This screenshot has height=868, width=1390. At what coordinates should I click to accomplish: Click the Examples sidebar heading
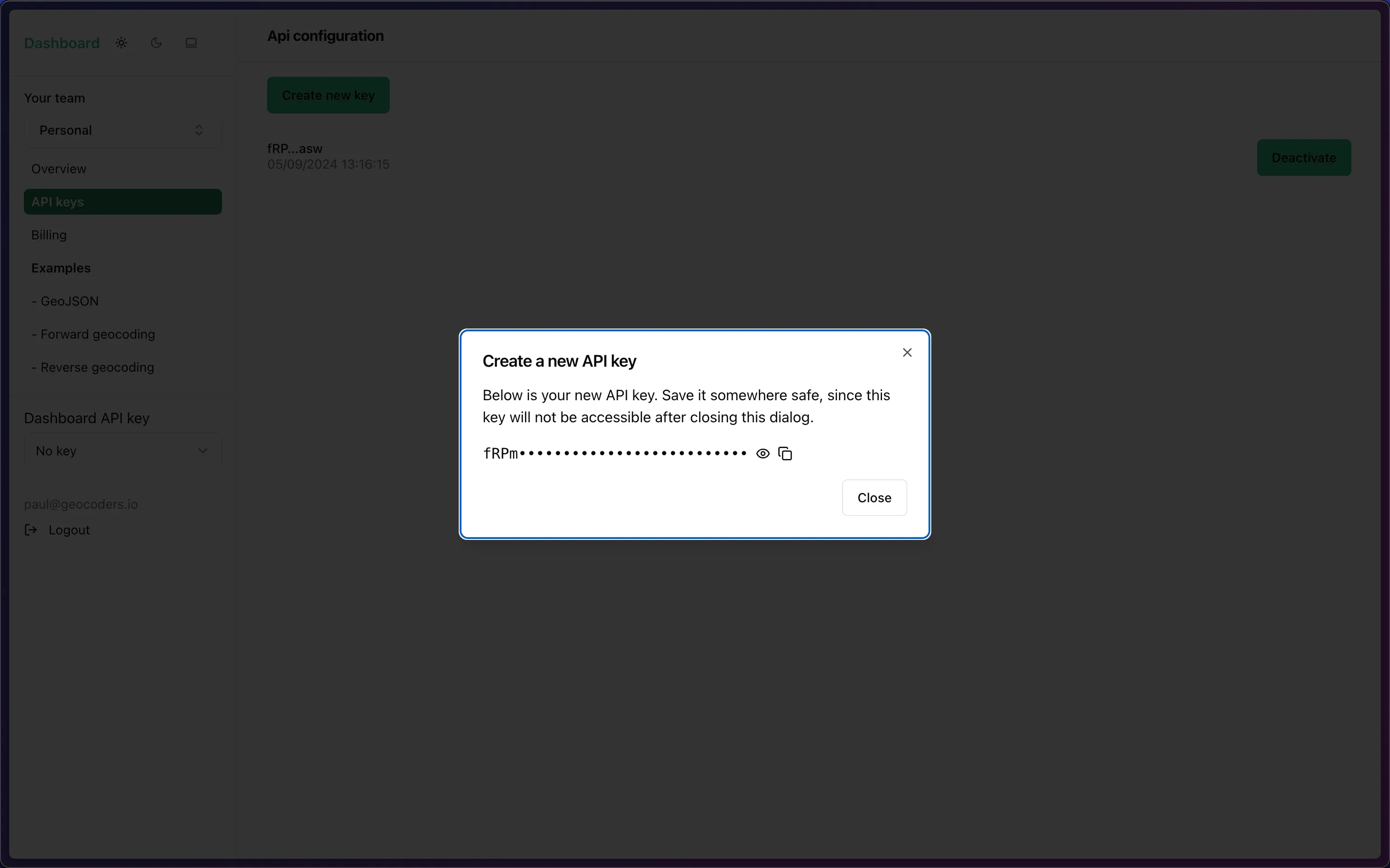pos(61,268)
